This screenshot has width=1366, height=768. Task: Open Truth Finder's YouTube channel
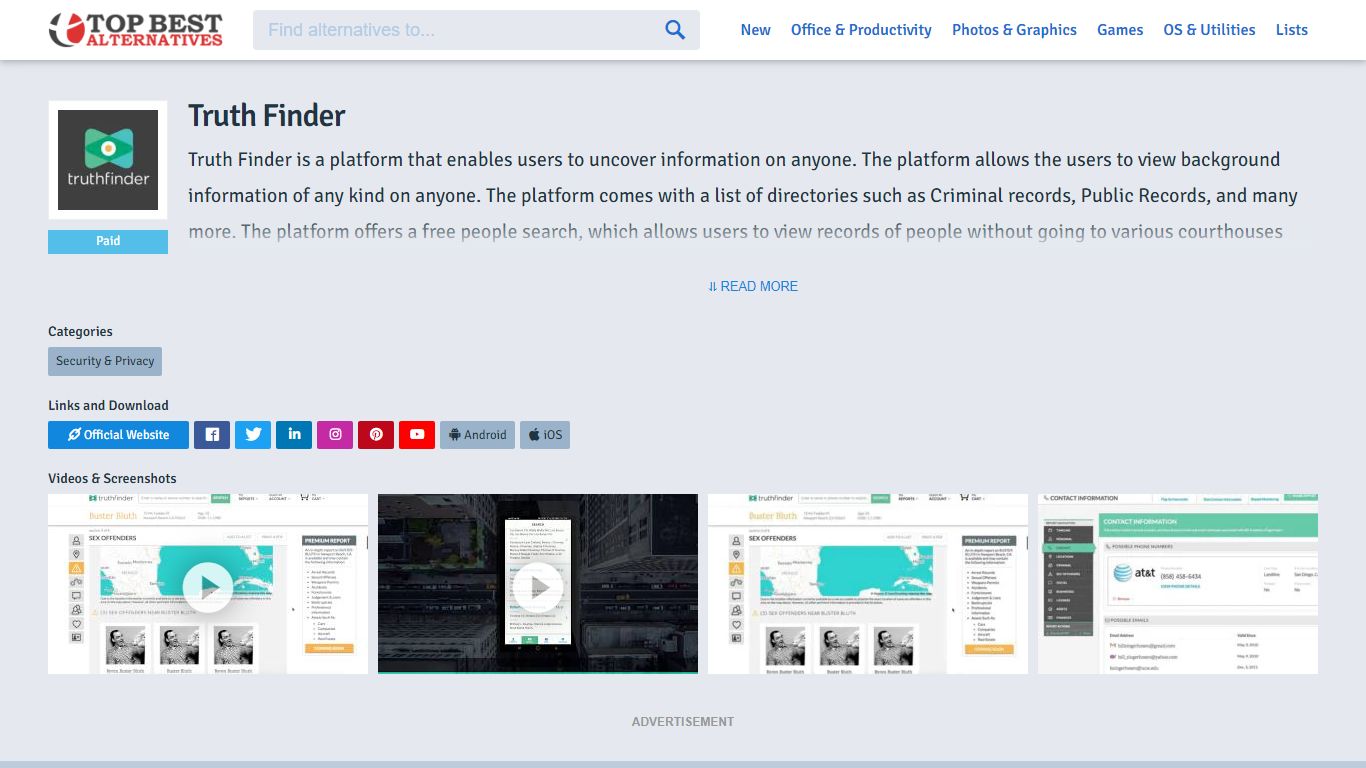[x=417, y=435]
